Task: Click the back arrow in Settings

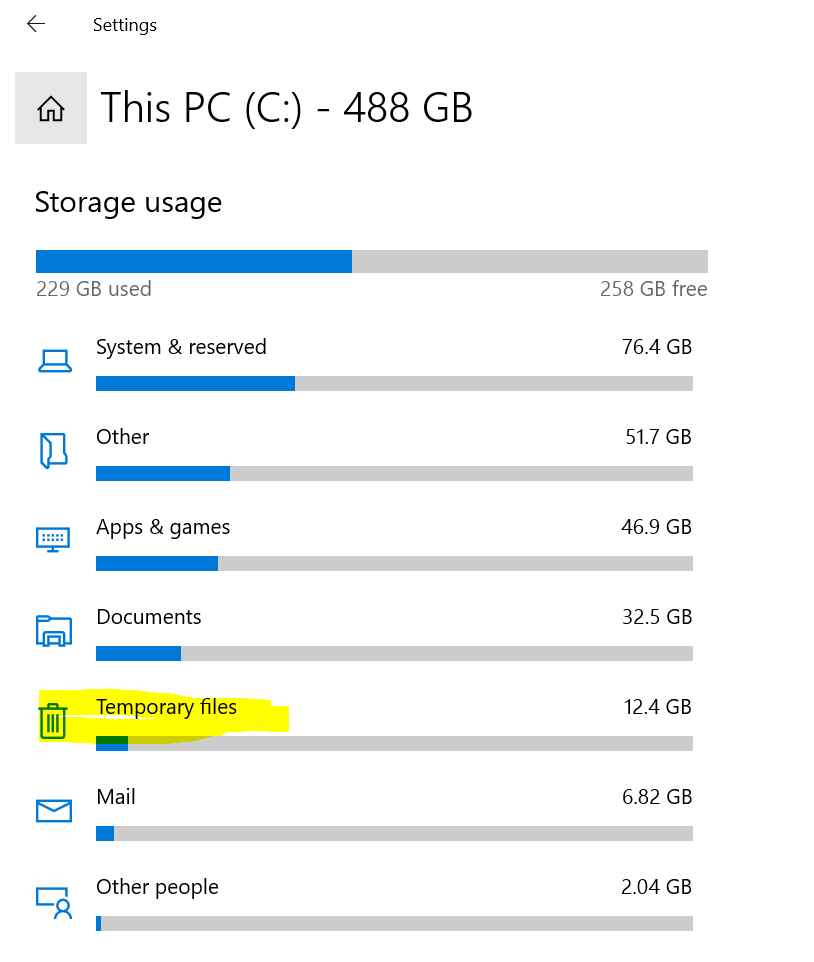Action: [36, 24]
